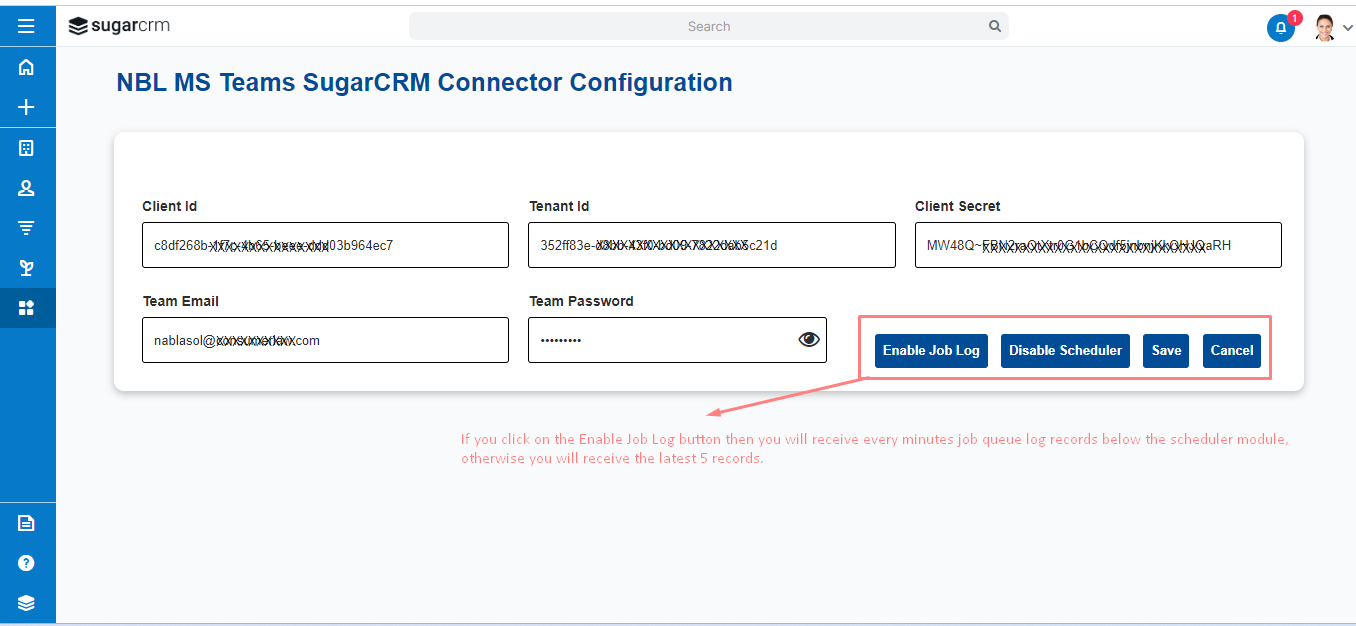Open the Opportunities funnel icon
The image size is (1356, 626).
(27, 228)
